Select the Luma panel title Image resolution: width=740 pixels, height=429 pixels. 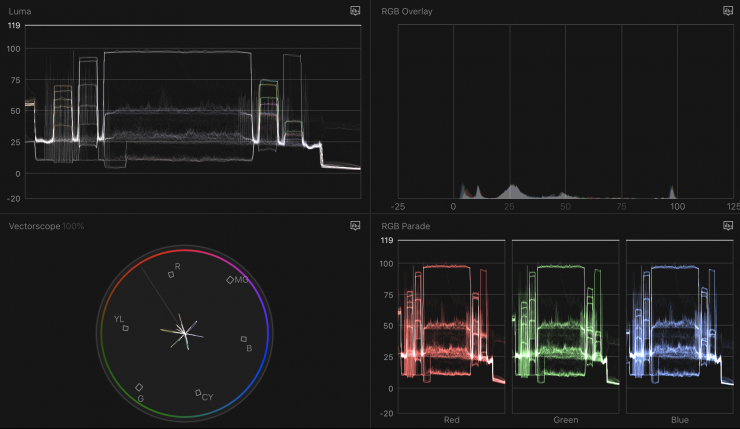pos(19,10)
